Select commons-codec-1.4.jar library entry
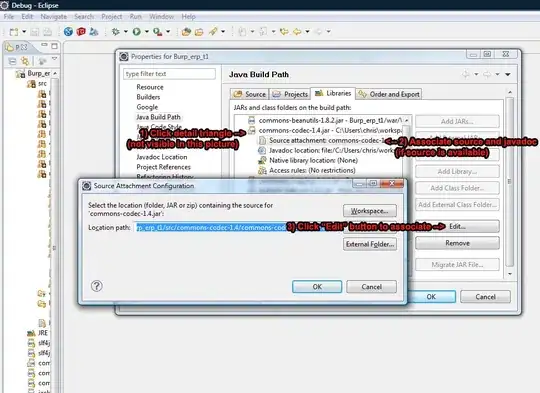 coord(325,131)
